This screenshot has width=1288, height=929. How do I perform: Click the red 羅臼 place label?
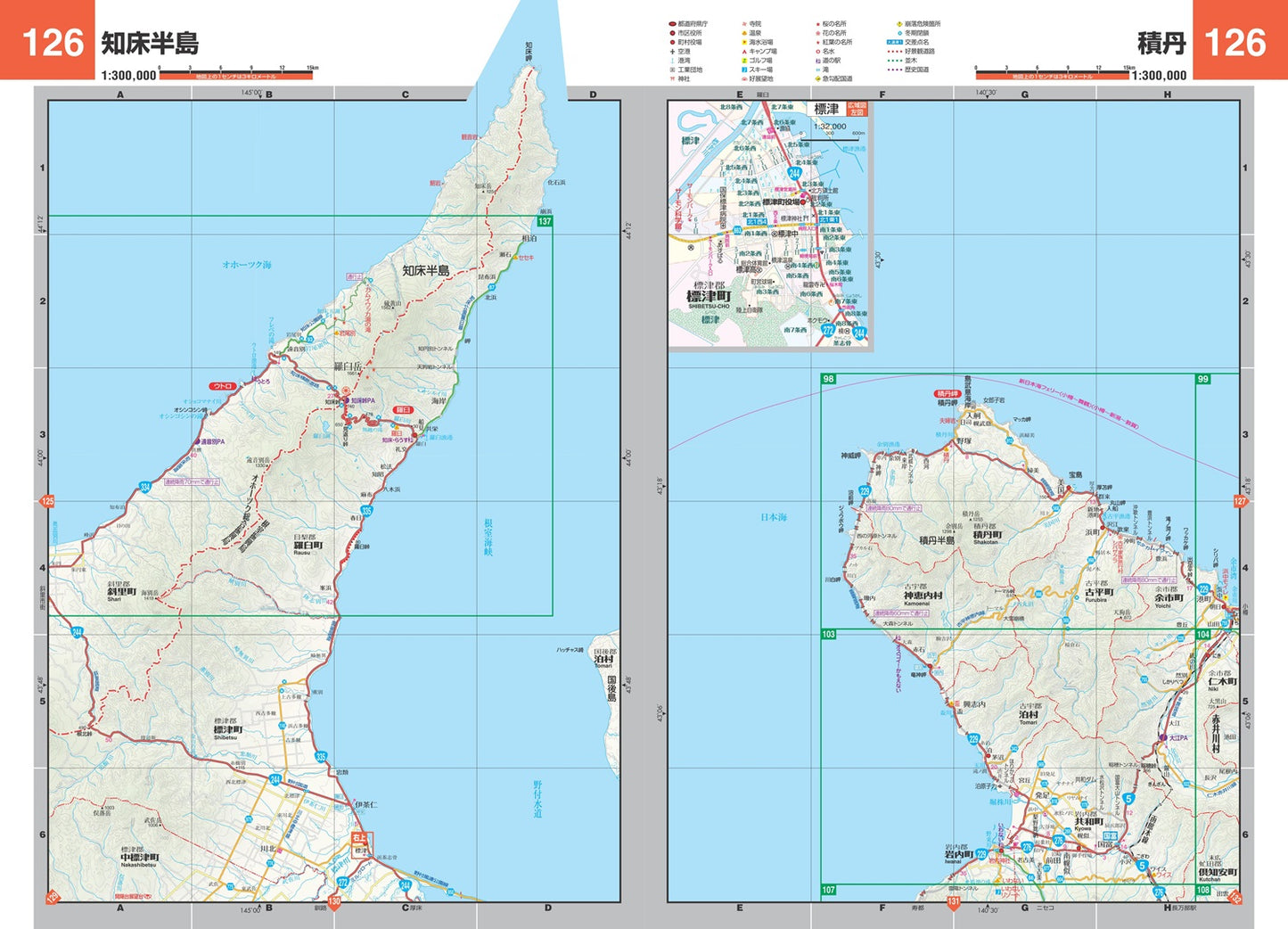point(403,410)
